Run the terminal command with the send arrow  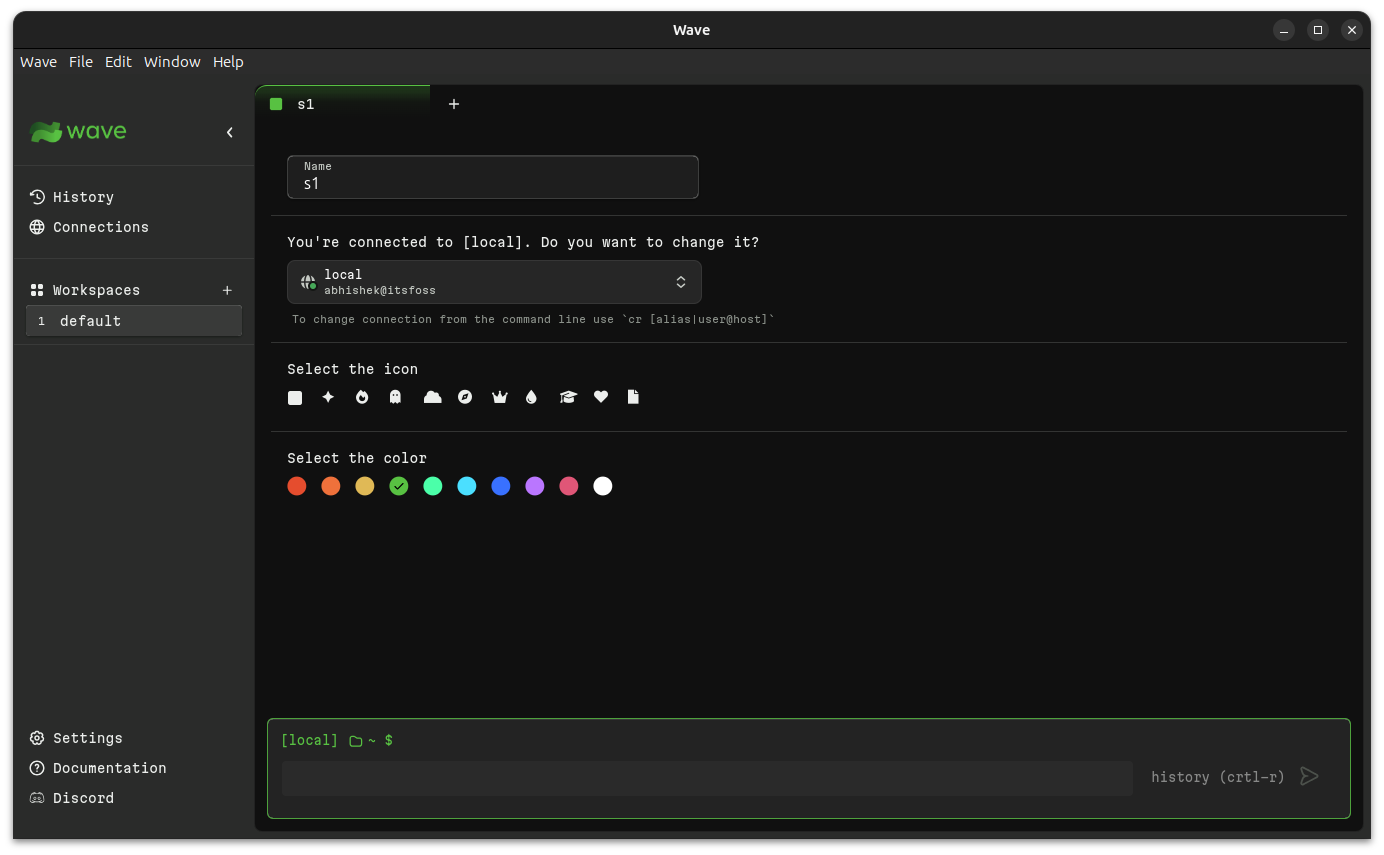tap(1309, 775)
